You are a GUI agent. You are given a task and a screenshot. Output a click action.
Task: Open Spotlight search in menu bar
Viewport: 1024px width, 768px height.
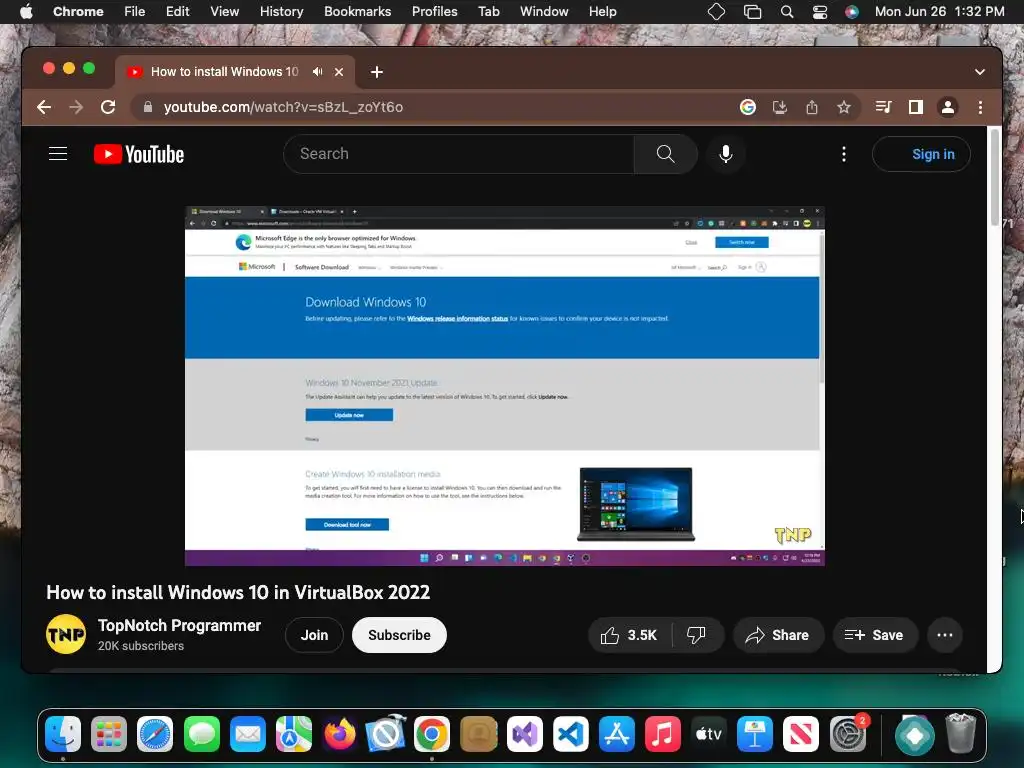[787, 12]
